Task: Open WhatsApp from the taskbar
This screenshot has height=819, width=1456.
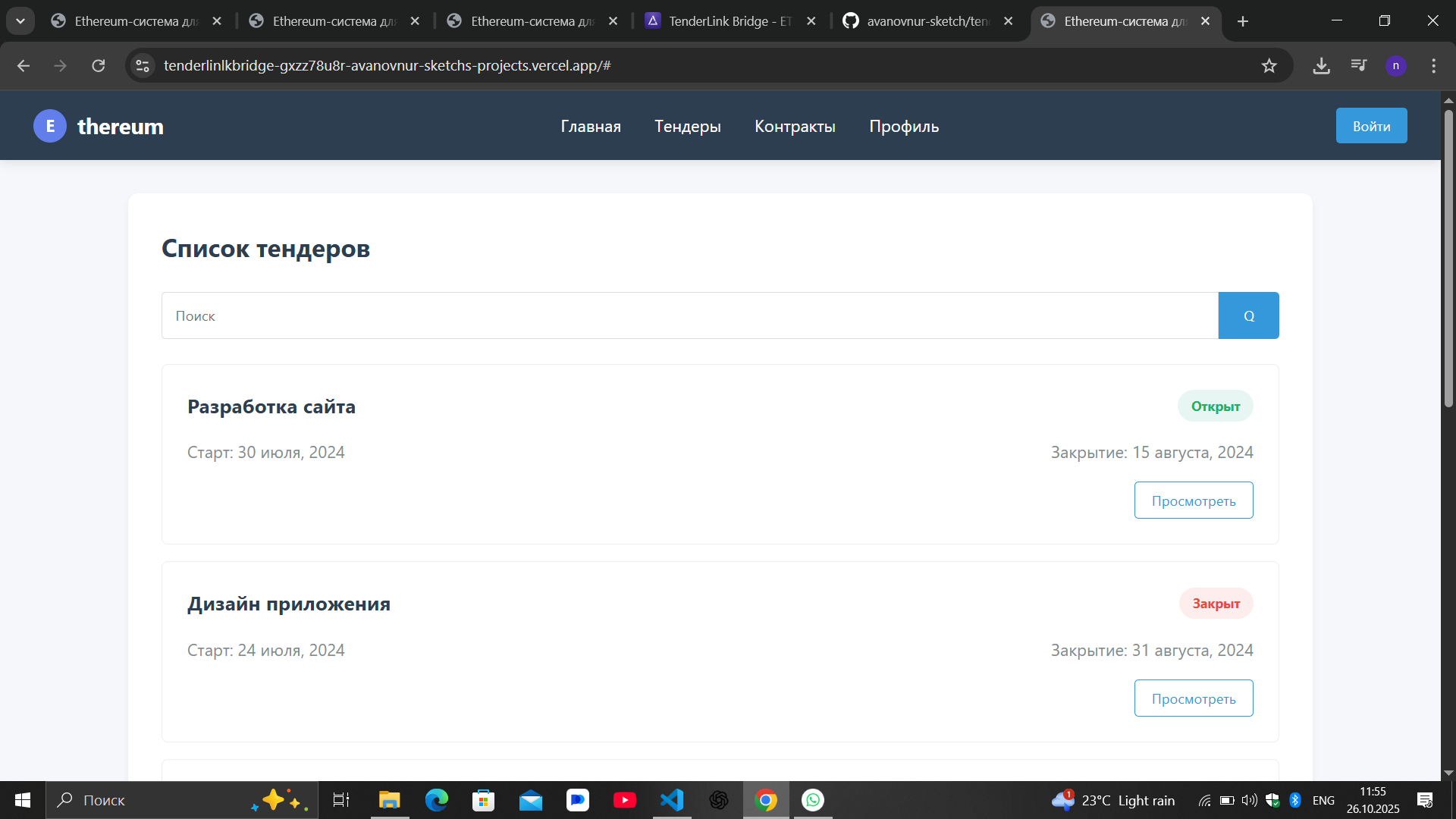Action: click(x=813, y=800)
